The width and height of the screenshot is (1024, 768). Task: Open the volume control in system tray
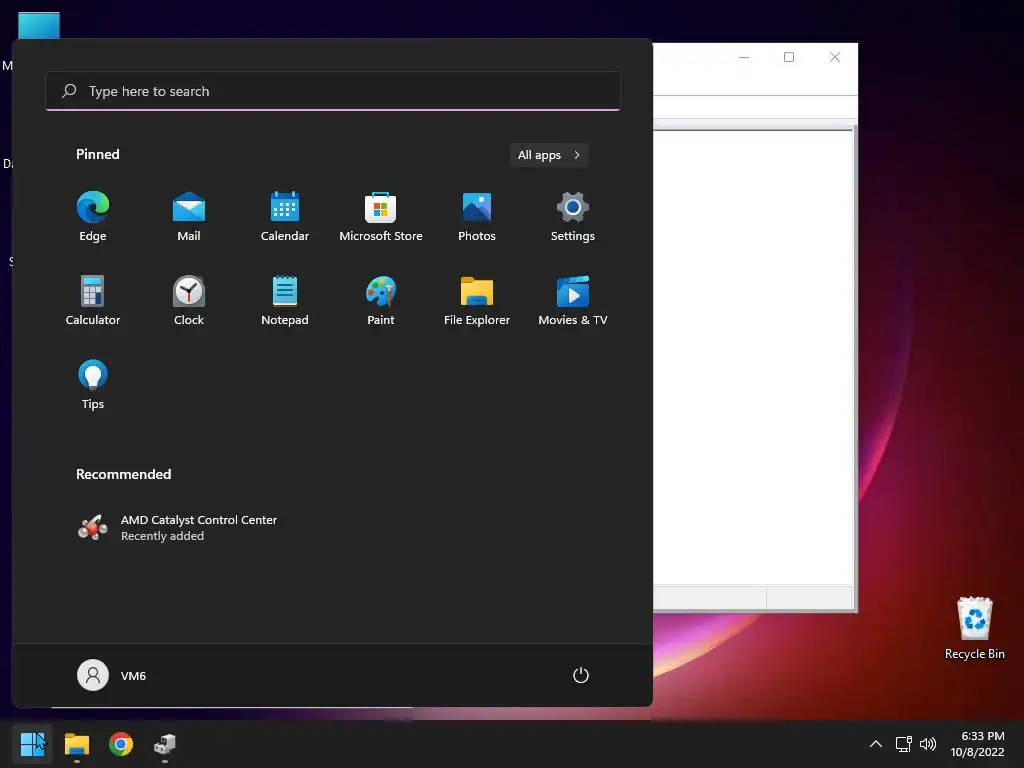[927, 744]
